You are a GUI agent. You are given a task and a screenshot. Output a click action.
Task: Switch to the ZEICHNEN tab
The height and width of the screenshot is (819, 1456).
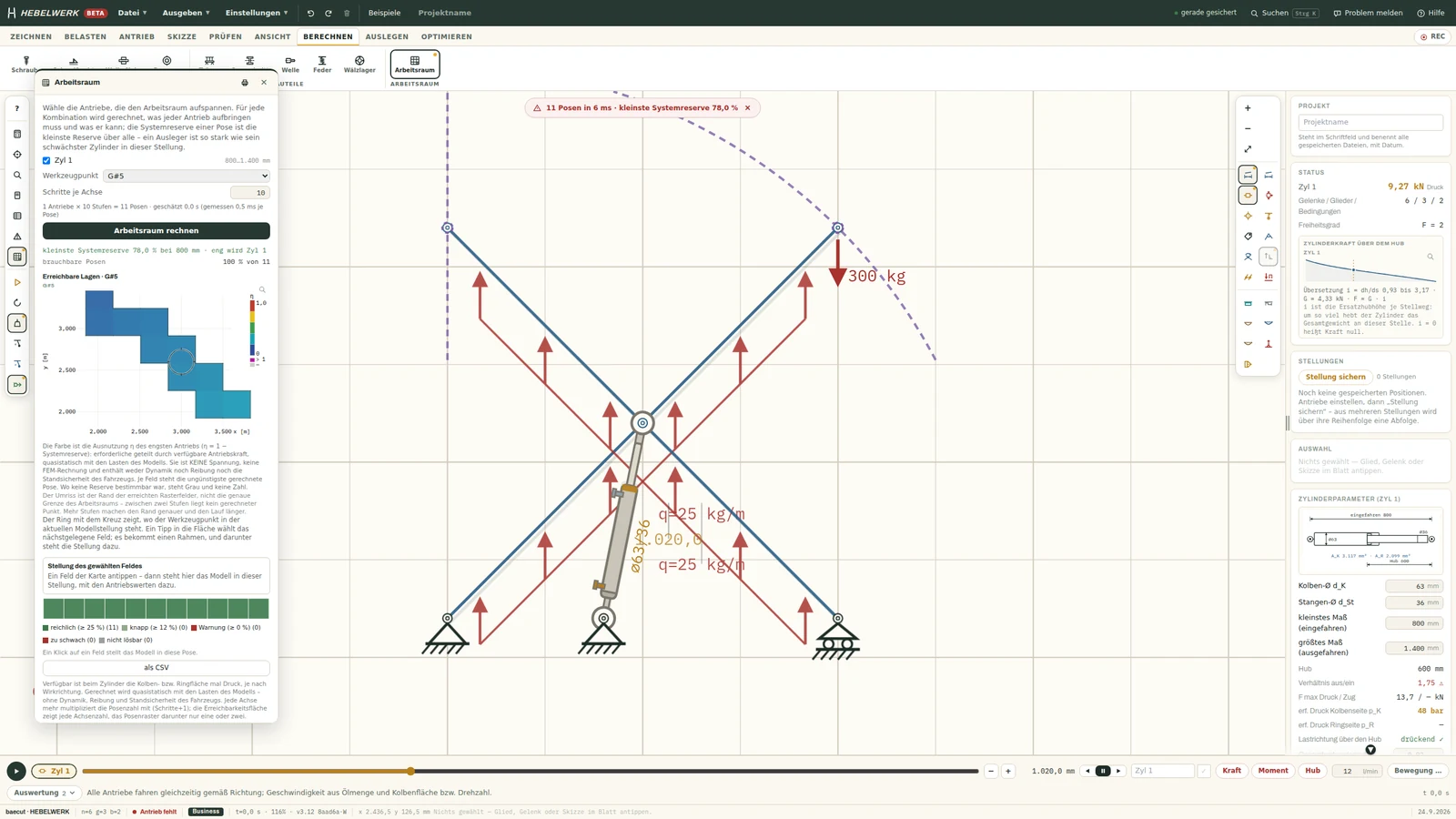tap(31, 36)
